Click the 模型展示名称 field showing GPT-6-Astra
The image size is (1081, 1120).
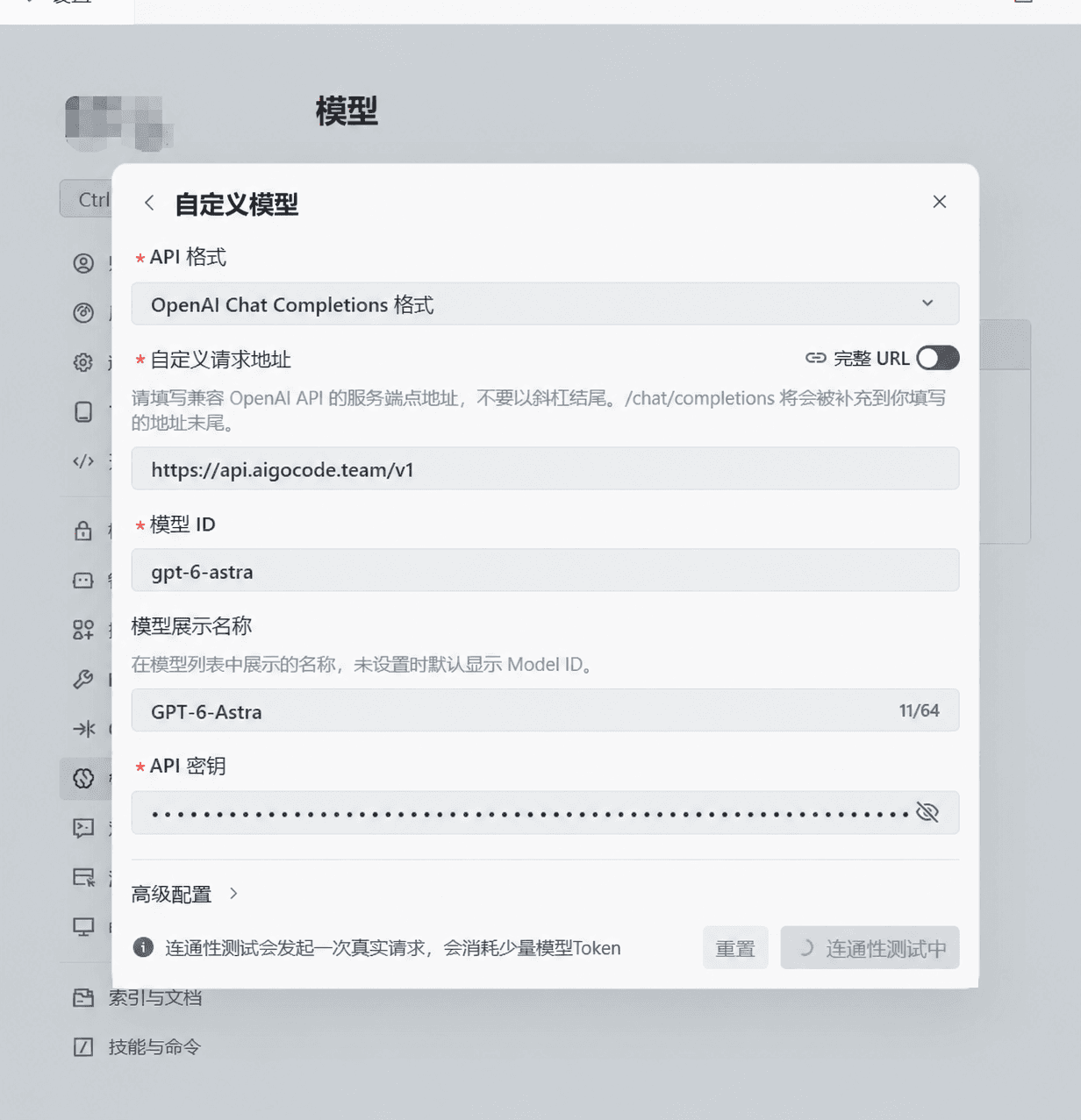click(545, 710)
